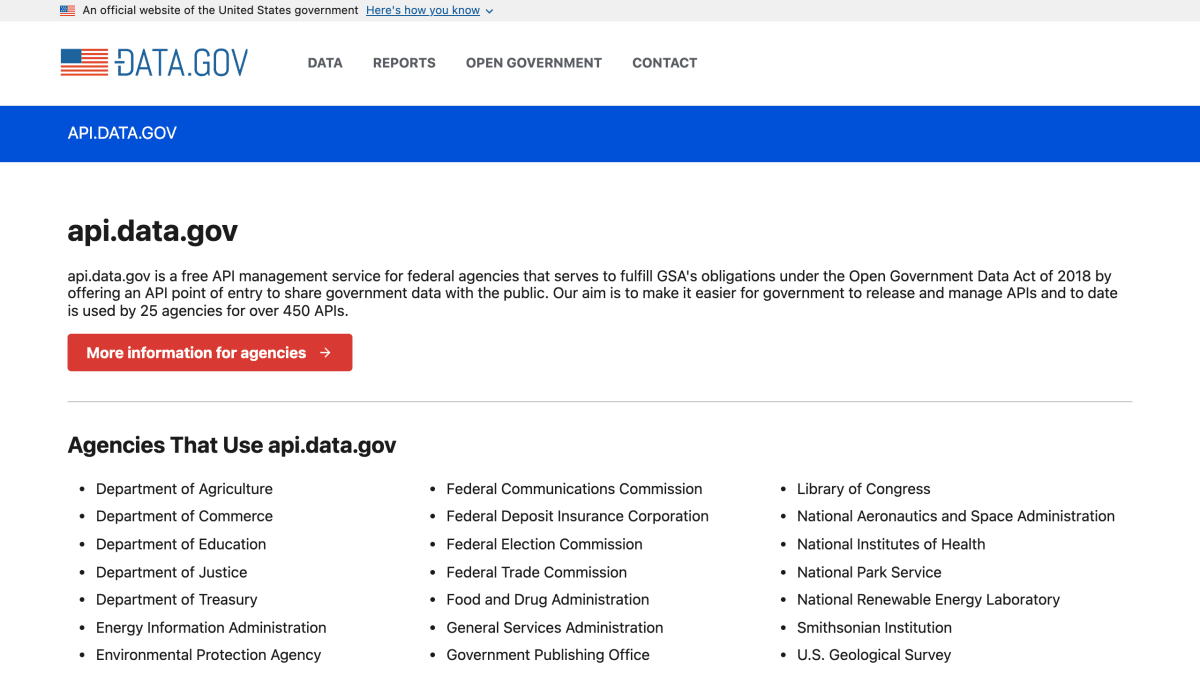Click the API.DATA.GOV banner link
Screen dimensions: 1200x675
[x=122, y=133]
